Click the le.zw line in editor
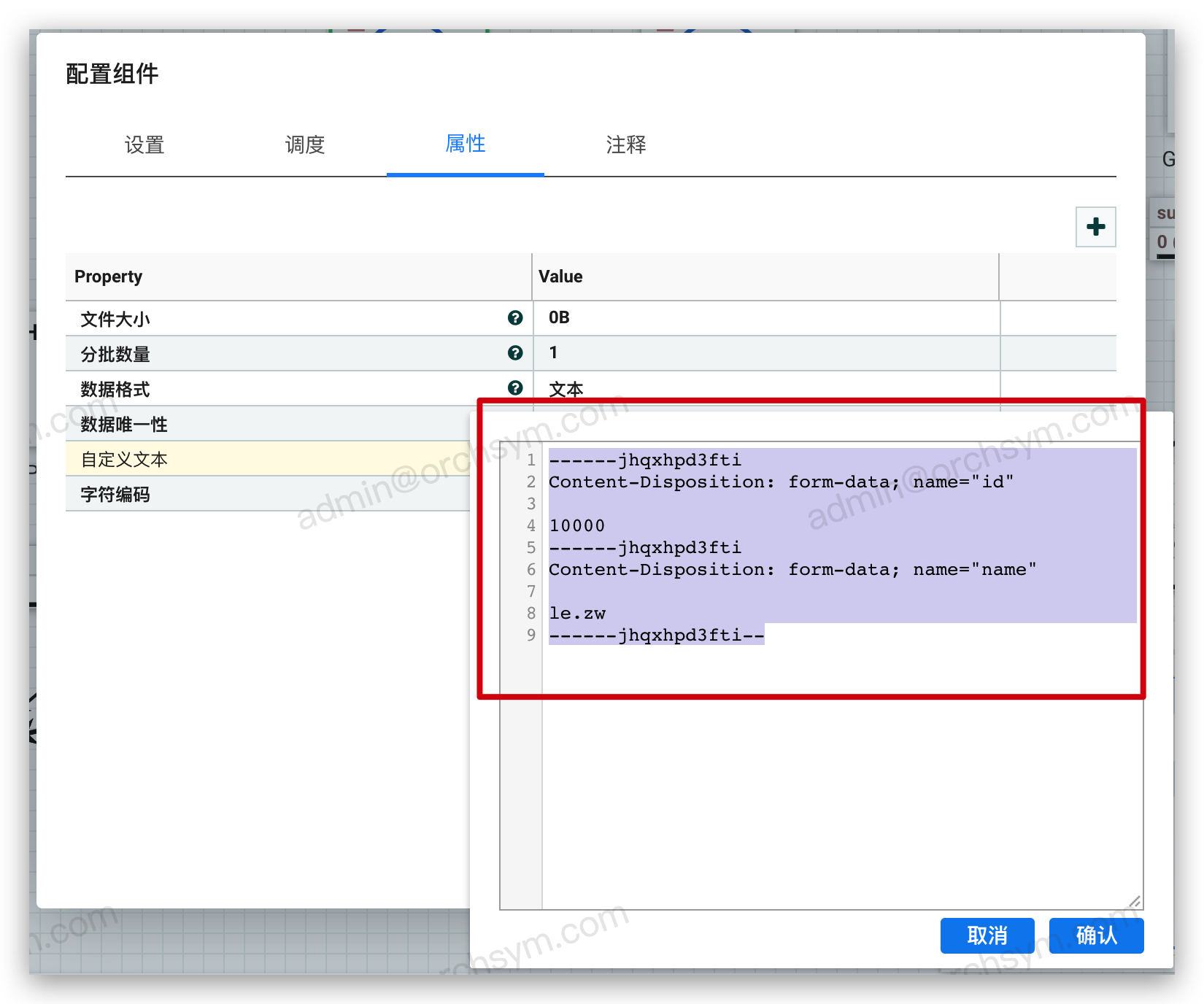 click(x=578, y=614)
